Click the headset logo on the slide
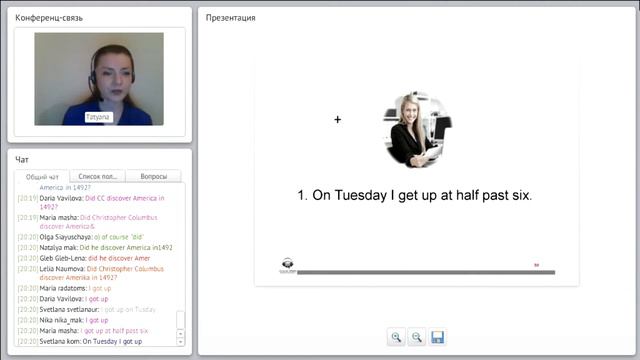Screen dimensions: 640x360 (x=288, y=265)
